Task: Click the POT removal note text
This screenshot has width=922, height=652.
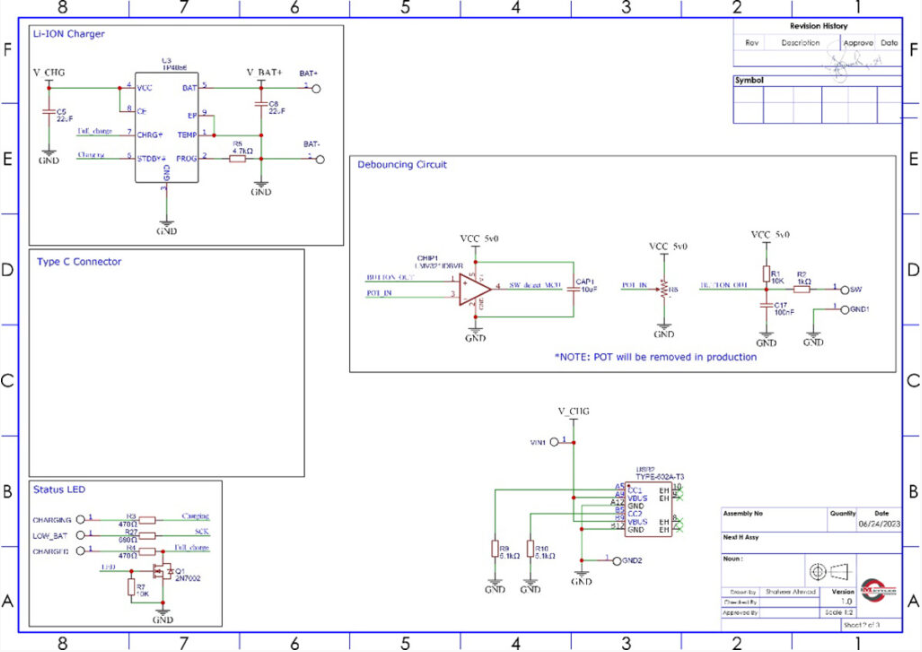Action: (x=655, y=357)
